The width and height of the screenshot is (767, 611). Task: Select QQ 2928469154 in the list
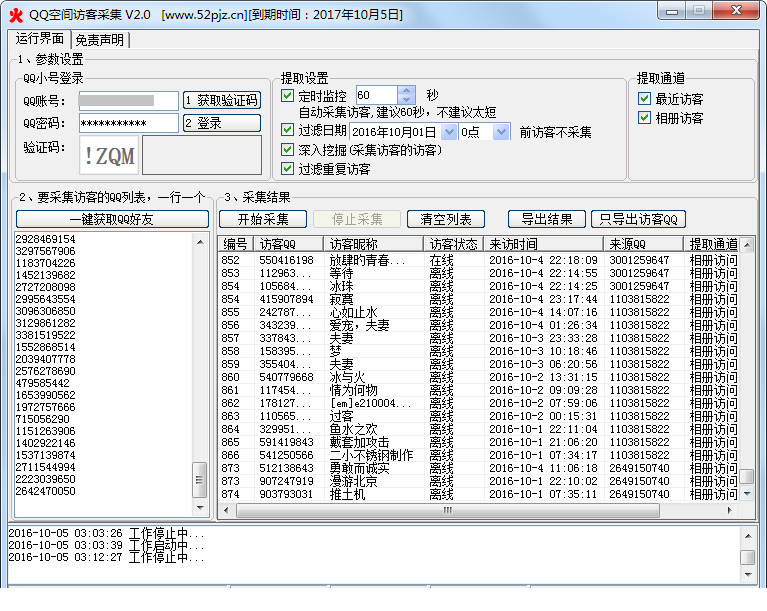pos(45,239)
